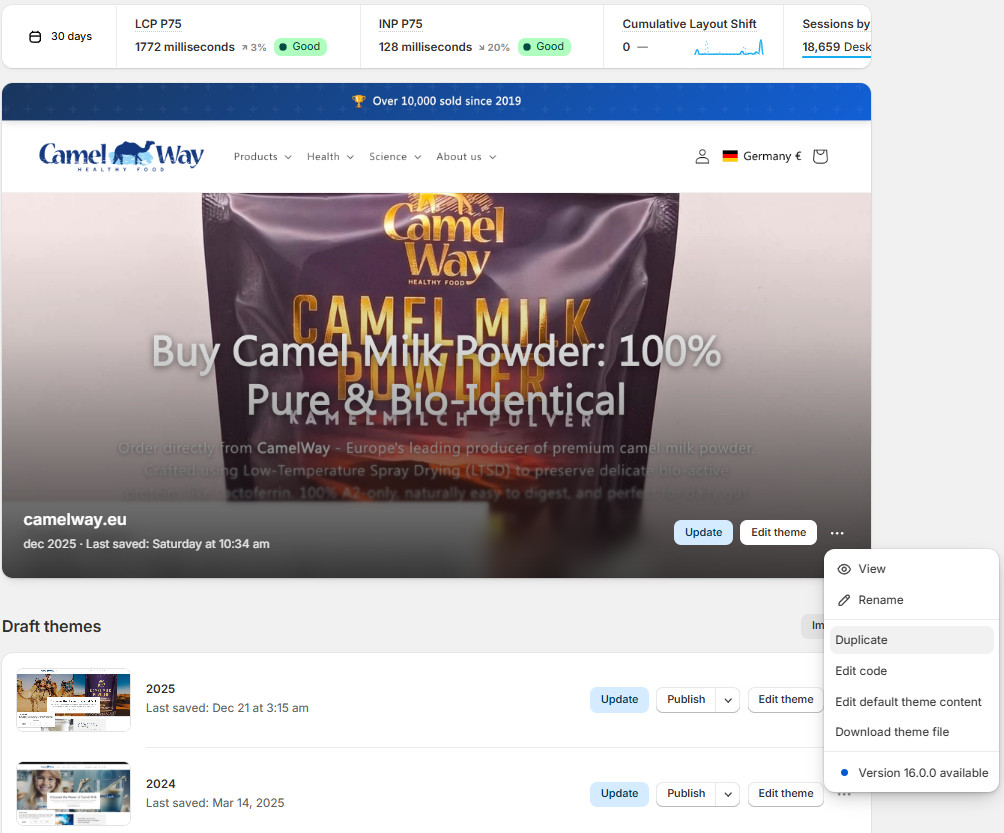The width and height of the screenshot is (1004, 833).
Task: Click Edit theme for the live theme
Action: (778, 533)
